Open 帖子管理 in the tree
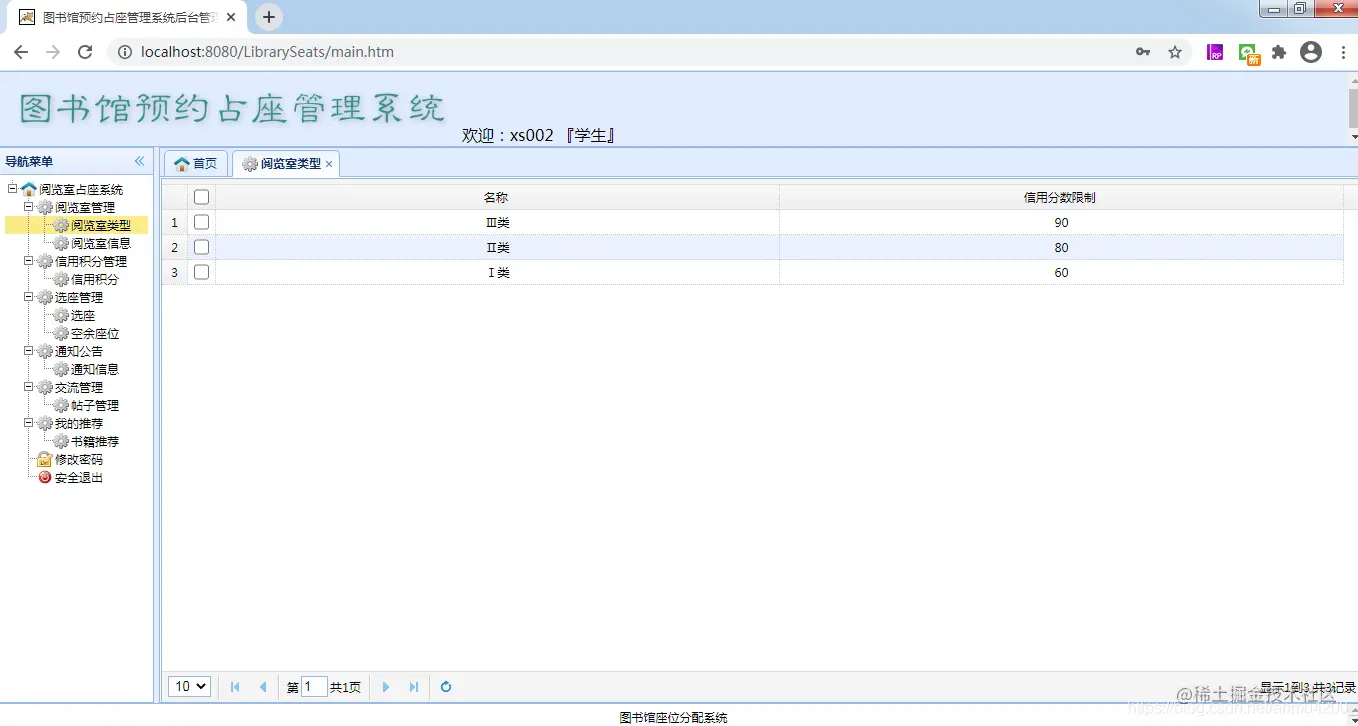The image size is (1358, 726). (x=94, y=405)
